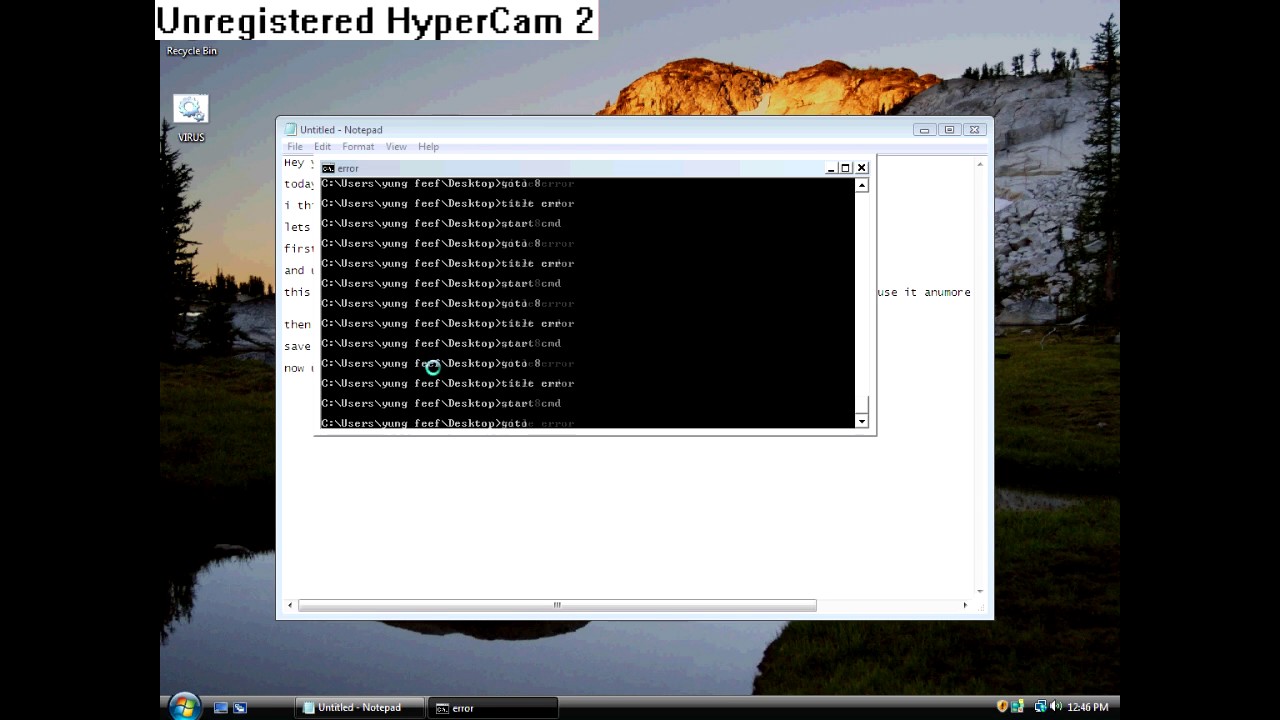Open the Windows Start orb

[x=184, y=707]
